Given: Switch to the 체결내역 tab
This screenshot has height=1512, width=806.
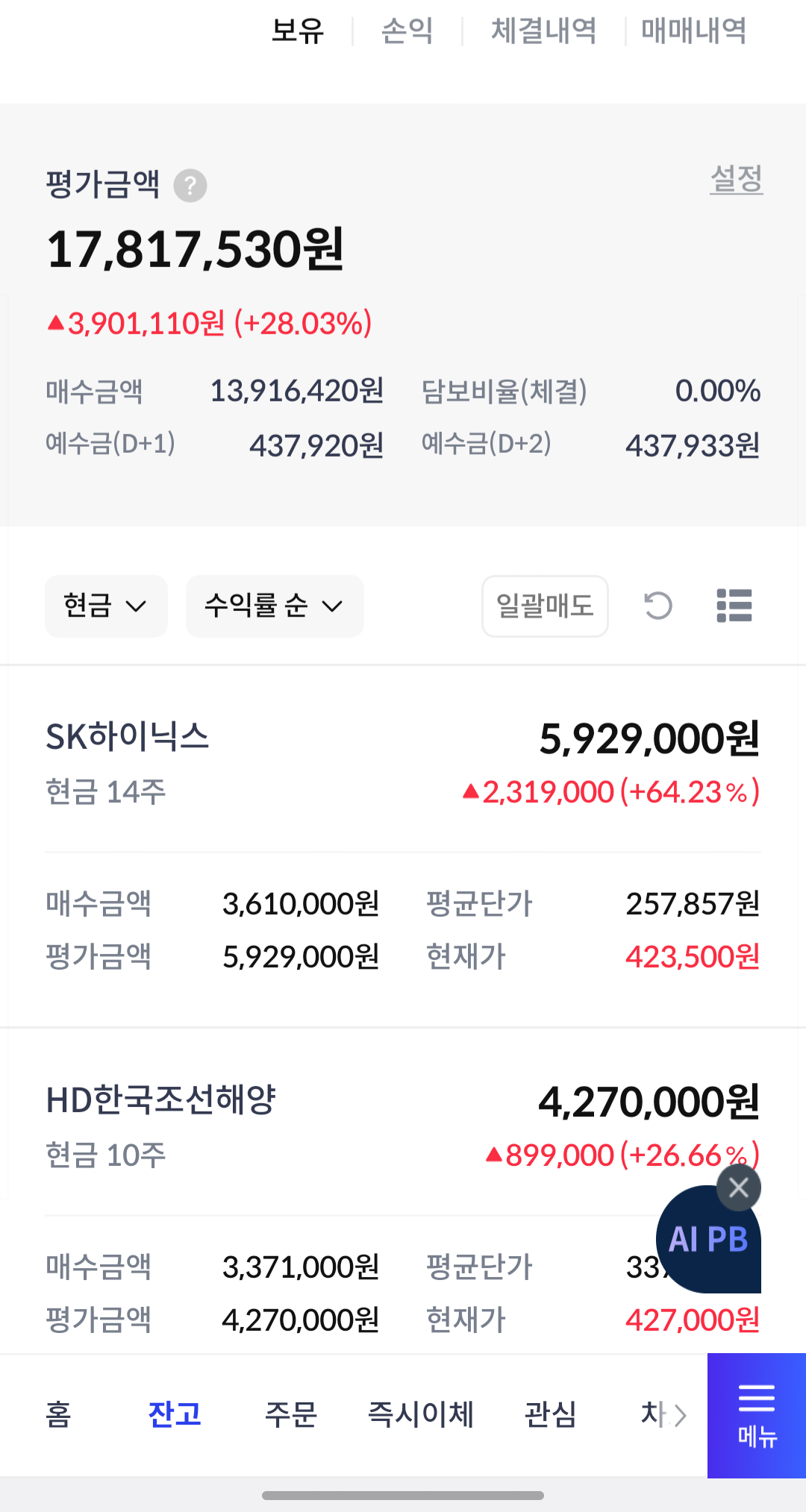Looking at the screenshot, I should (x=543, y=31).
